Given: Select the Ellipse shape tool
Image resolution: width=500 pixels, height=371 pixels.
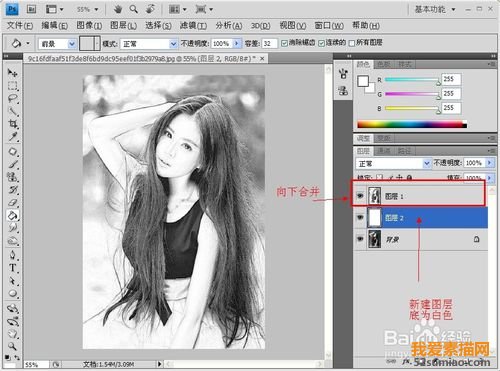Looking at the screenshot, I should pyautogui.click(x=13, y=294).
